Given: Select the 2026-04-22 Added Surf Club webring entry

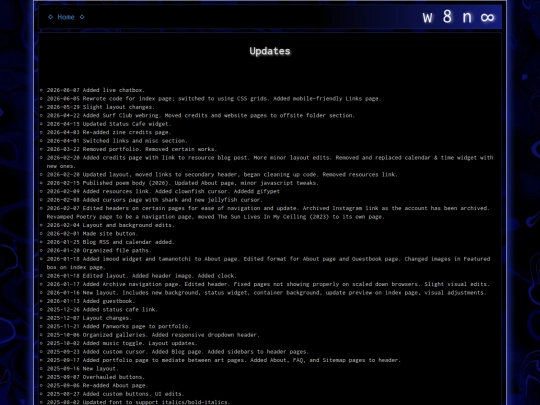Looking at the screenshot, I should coord(201,115).
